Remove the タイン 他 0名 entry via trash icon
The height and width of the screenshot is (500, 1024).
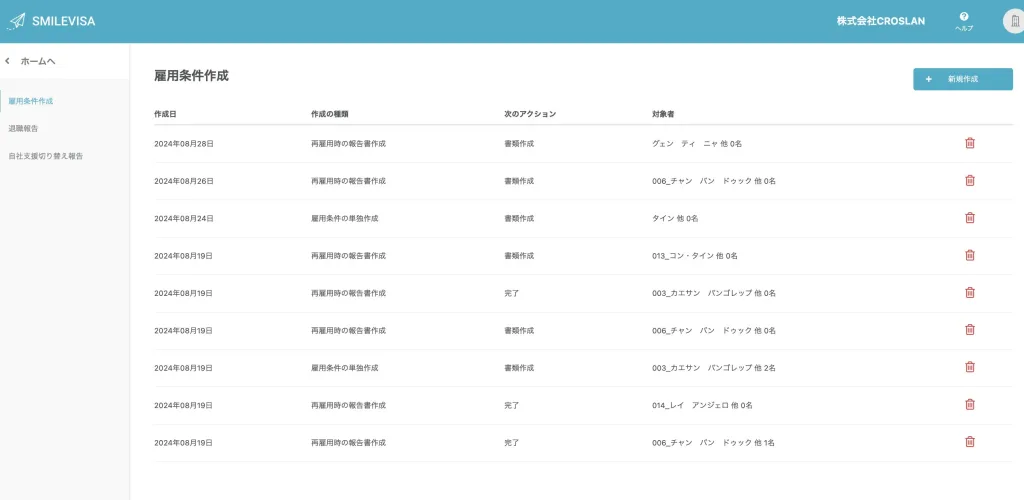[x=969, y=218]
